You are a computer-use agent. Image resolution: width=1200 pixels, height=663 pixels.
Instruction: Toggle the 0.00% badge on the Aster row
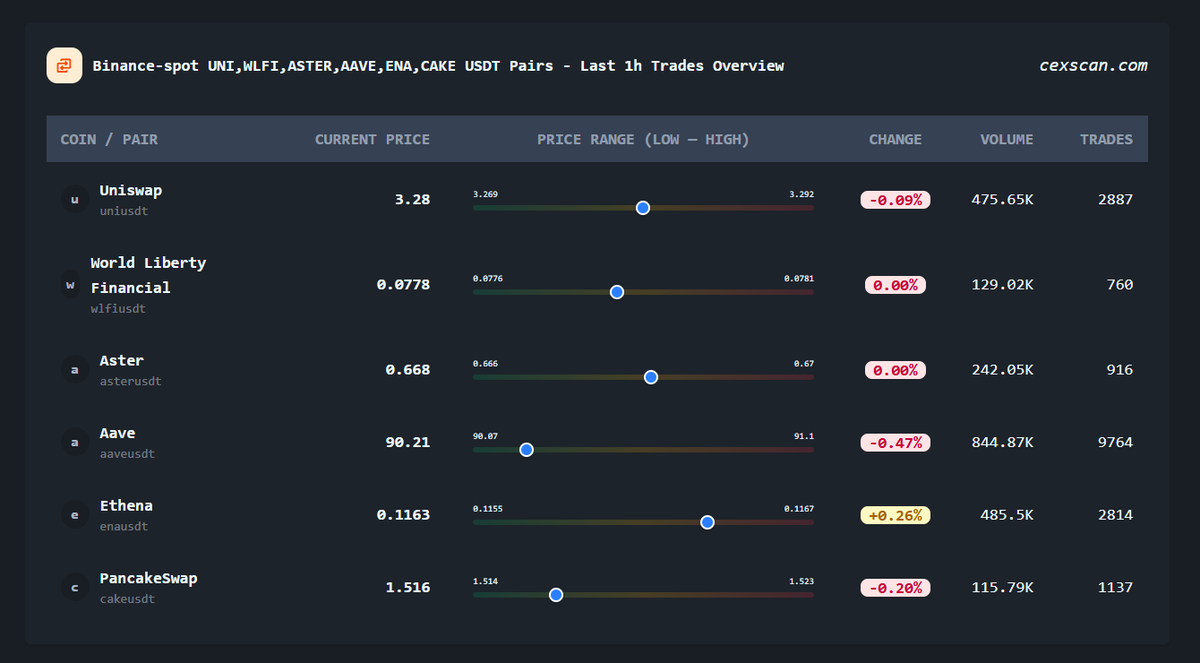click(x=894, y=369)
